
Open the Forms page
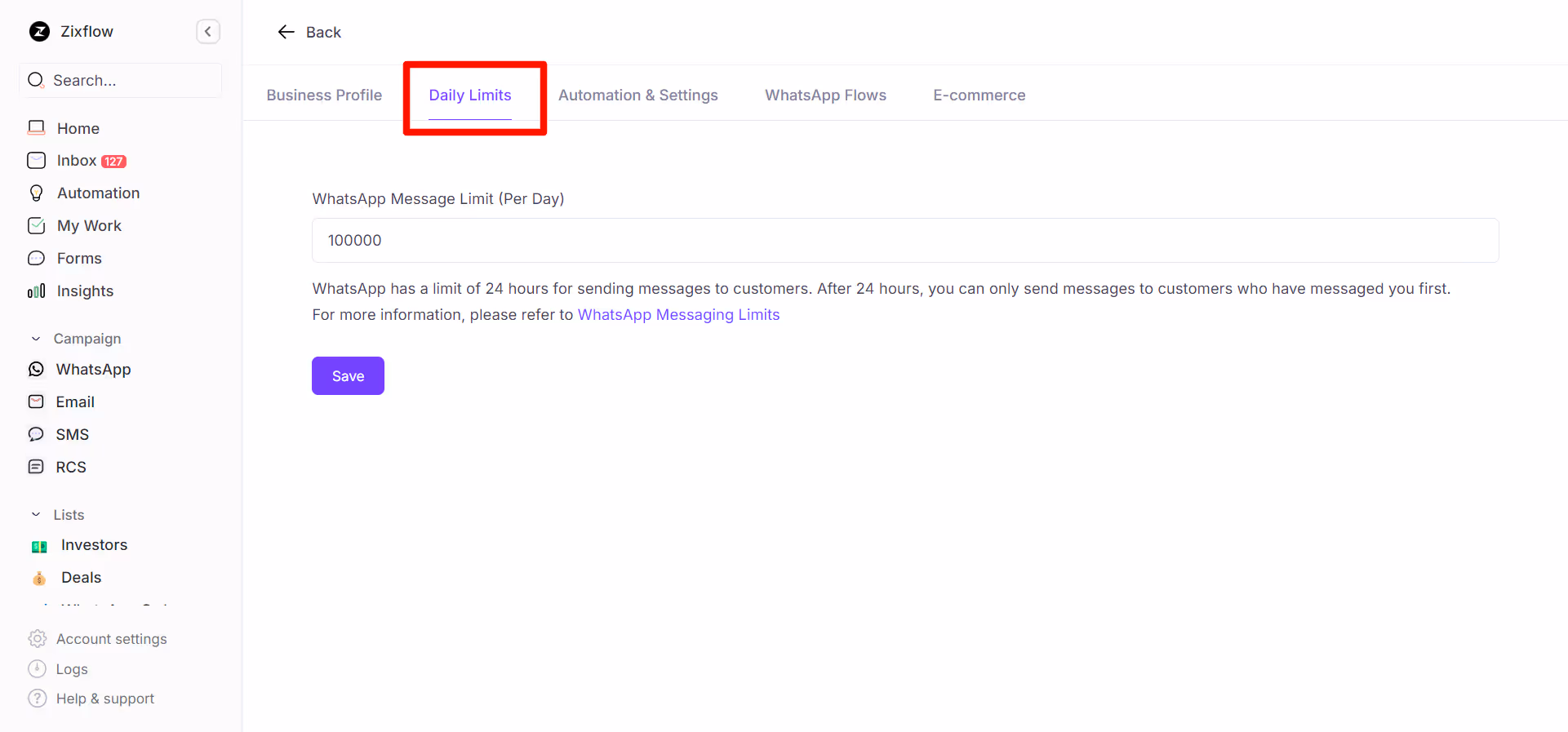pyautogui.click(x=79, y=259)
